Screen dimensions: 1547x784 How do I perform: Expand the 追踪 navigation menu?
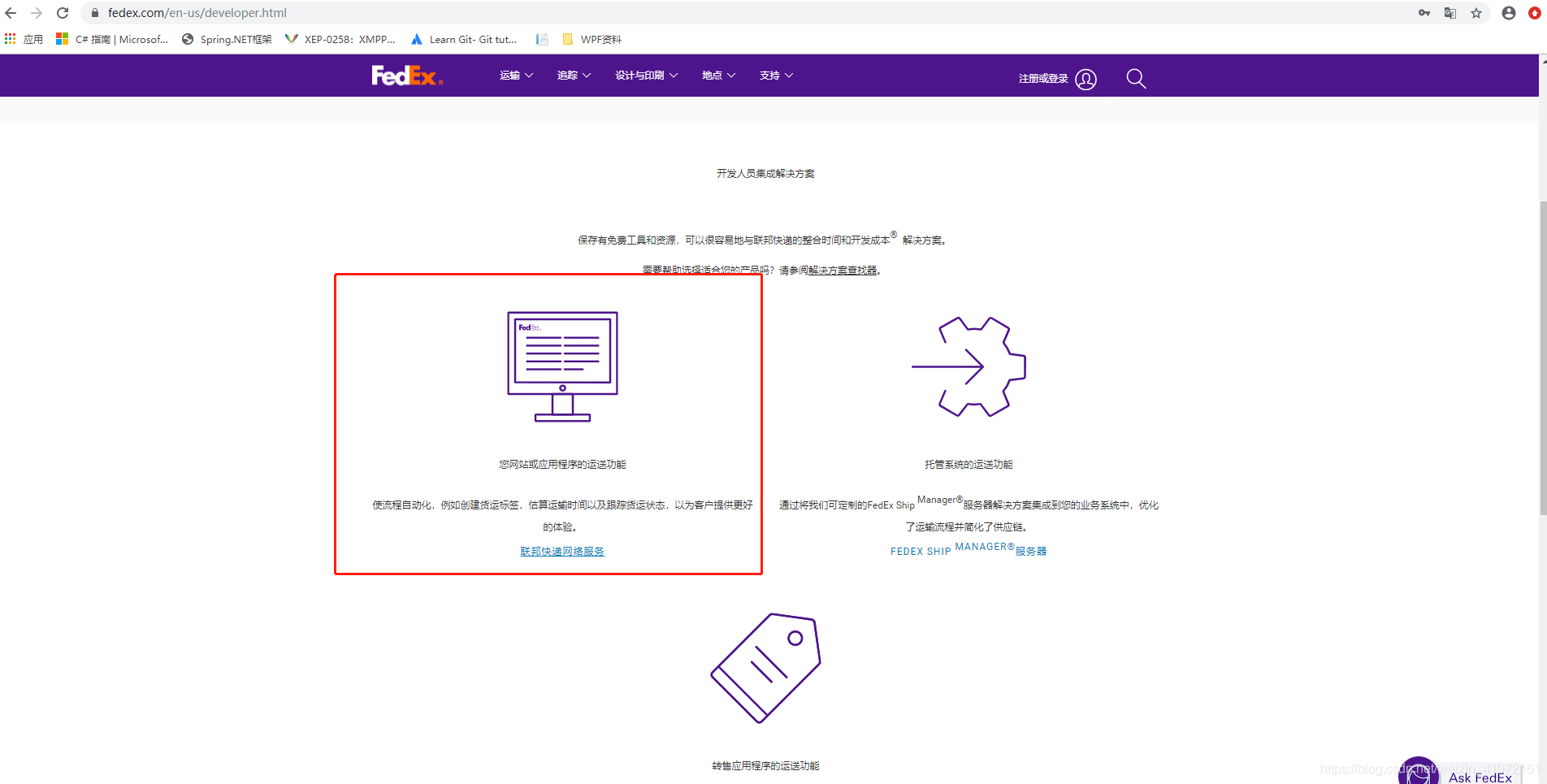[574, 76]
